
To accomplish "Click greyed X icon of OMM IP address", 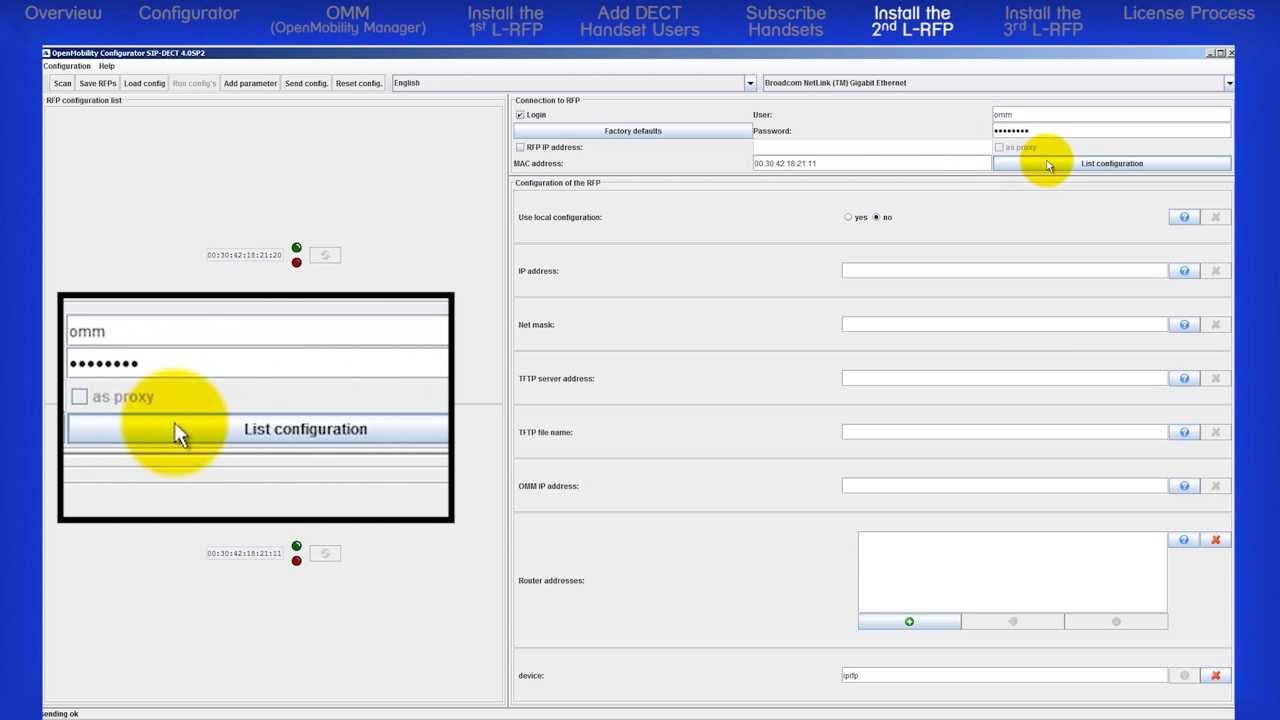I will [1216, 486].
